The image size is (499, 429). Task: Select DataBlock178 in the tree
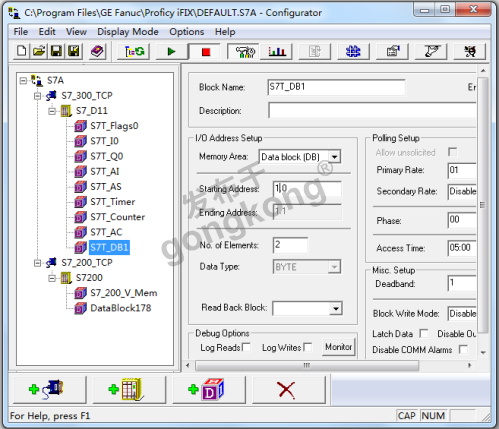[x=121, y=308]
